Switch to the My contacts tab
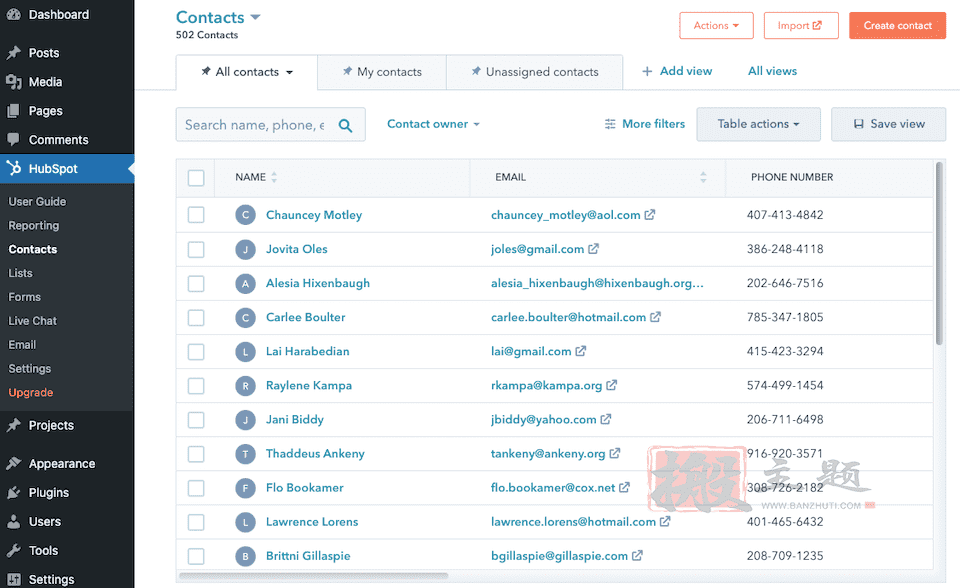The width and height of the screenshot is (960, 588). coord(382,72)
